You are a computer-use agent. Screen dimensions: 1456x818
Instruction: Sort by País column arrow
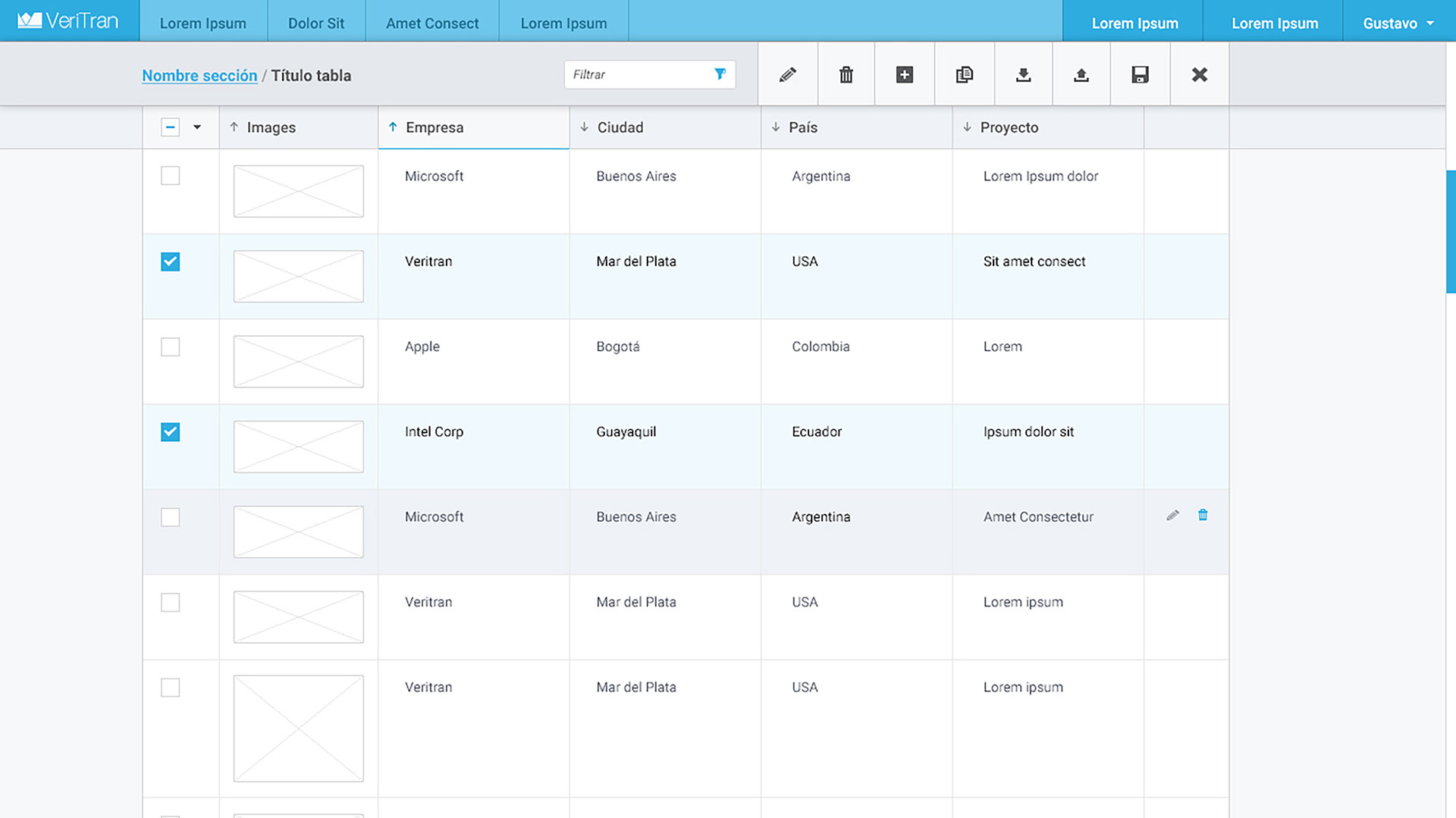point(775,127)
